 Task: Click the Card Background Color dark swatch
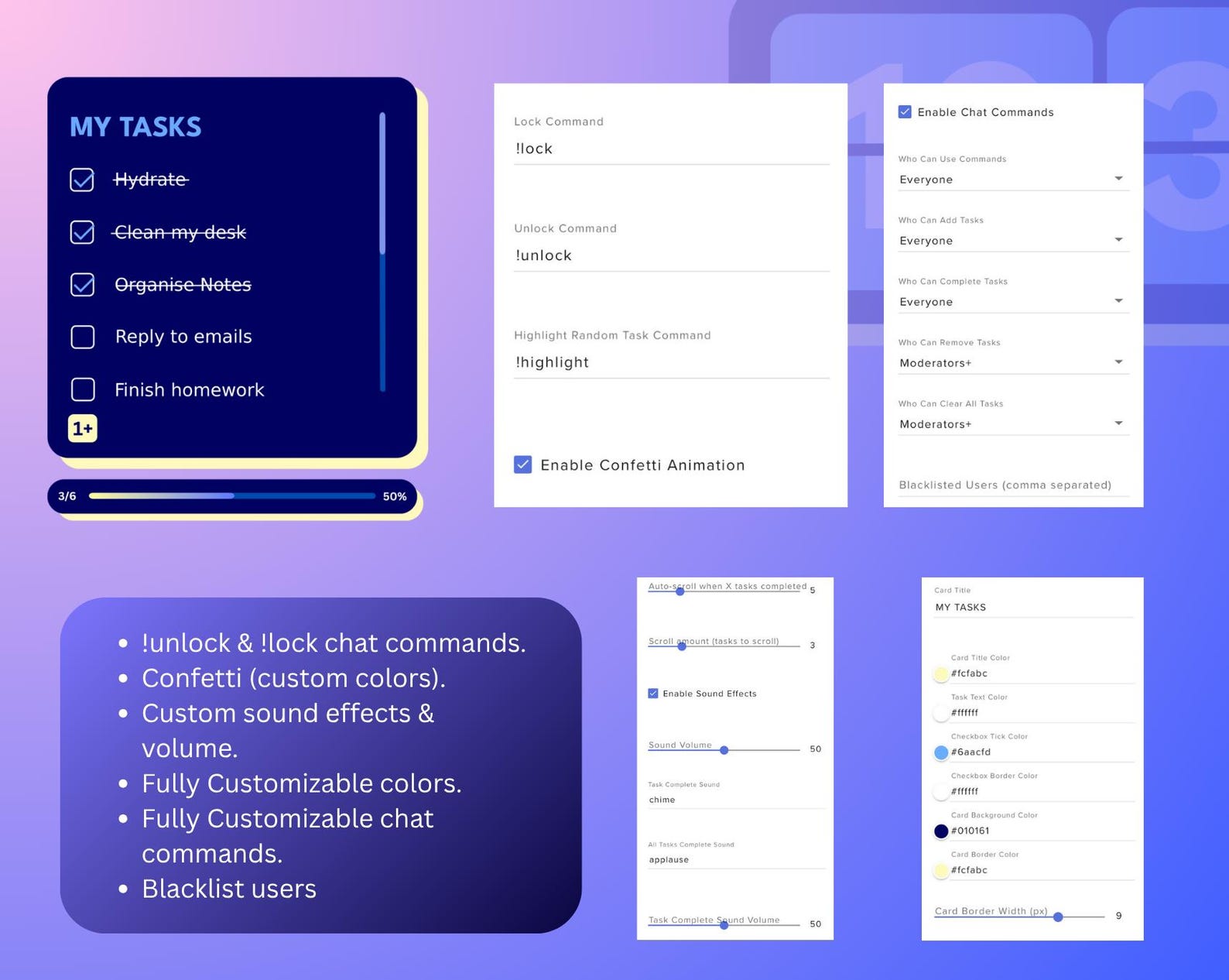[941, 831]
